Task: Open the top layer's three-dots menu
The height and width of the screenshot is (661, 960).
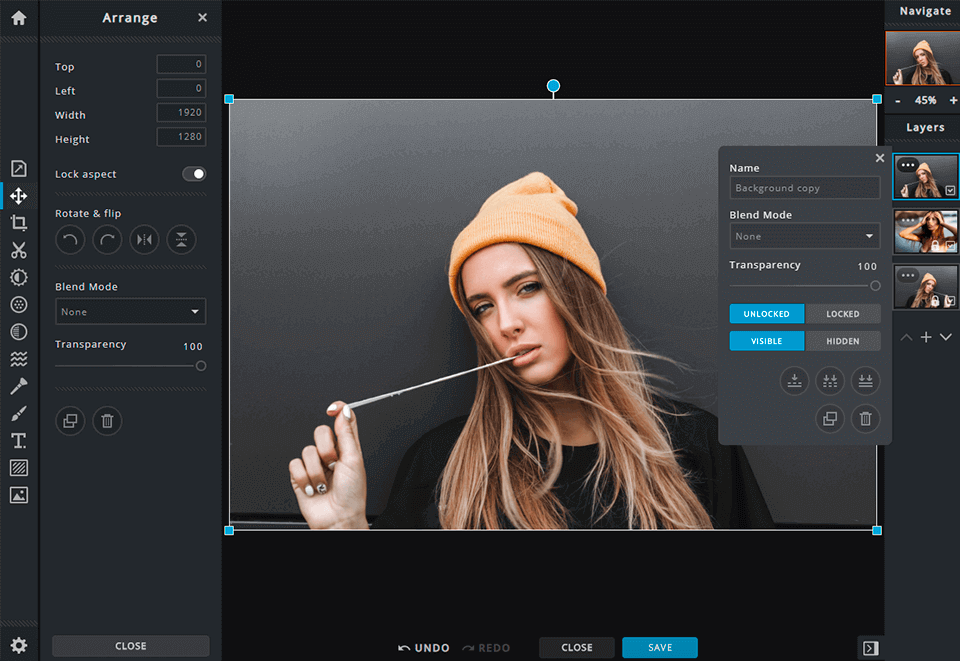Action: coord(908,165)
